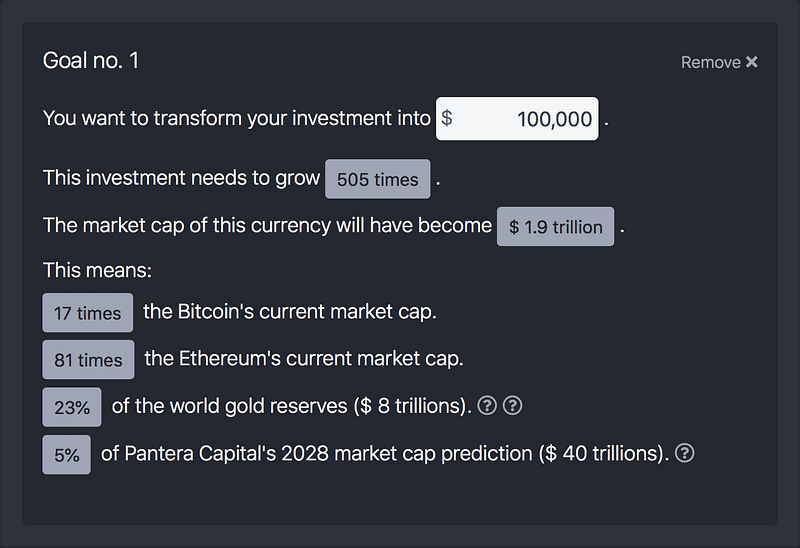The height and width of the screenshot is (548, 800).
Task: Click 'You want to transform your investment' label
Action: pyautogui.click(x=237, y=118)
